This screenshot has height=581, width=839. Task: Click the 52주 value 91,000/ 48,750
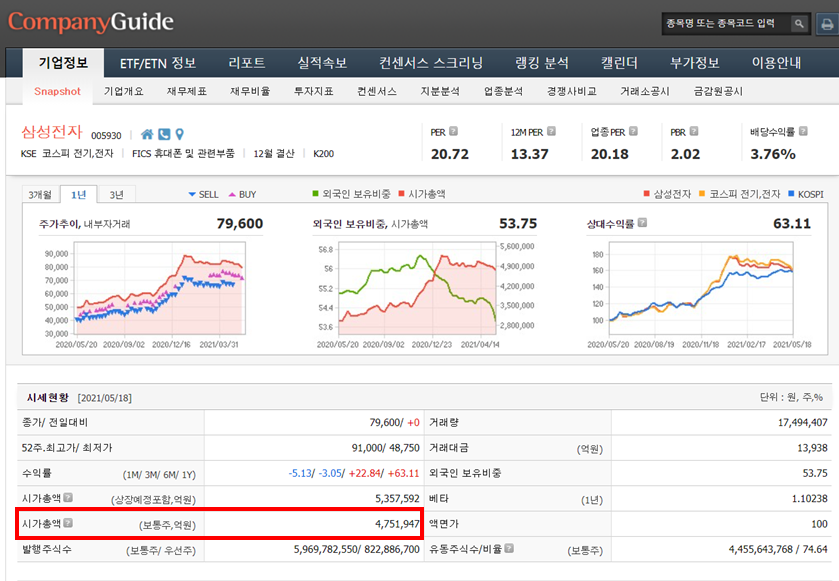click(385, 448)
